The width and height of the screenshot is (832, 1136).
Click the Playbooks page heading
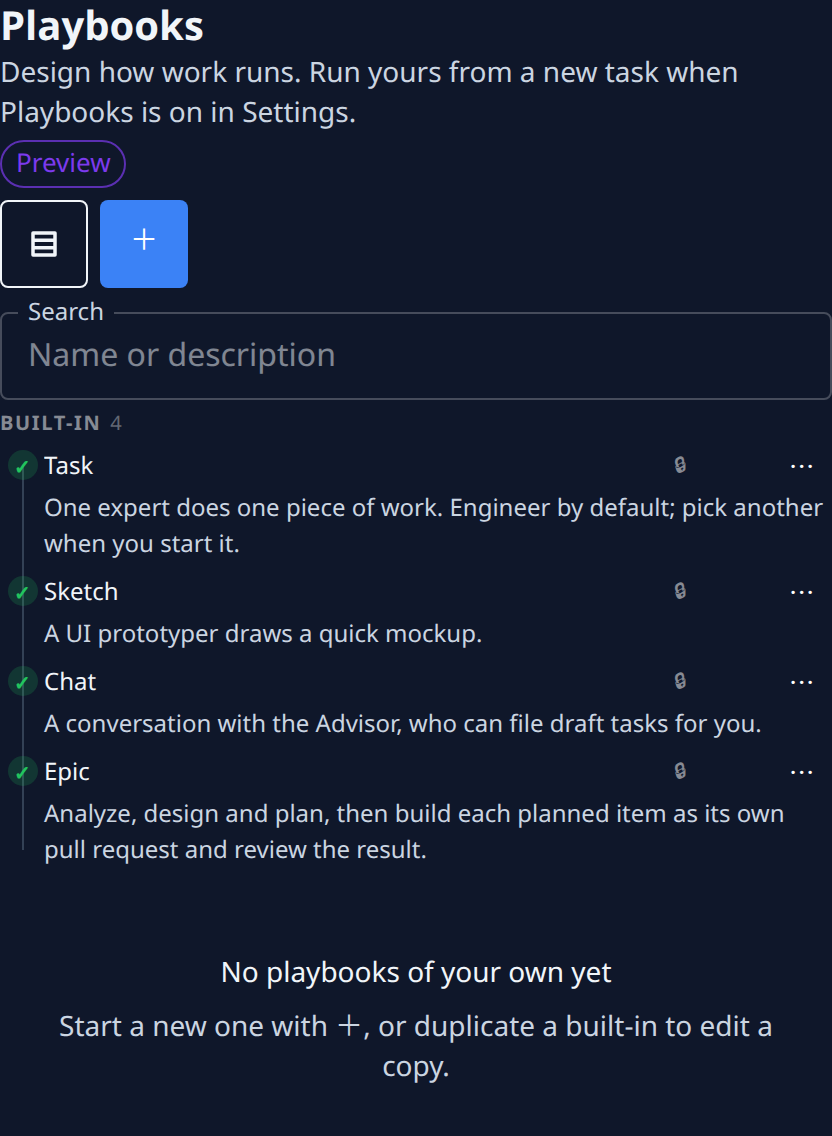click(102, 26)
